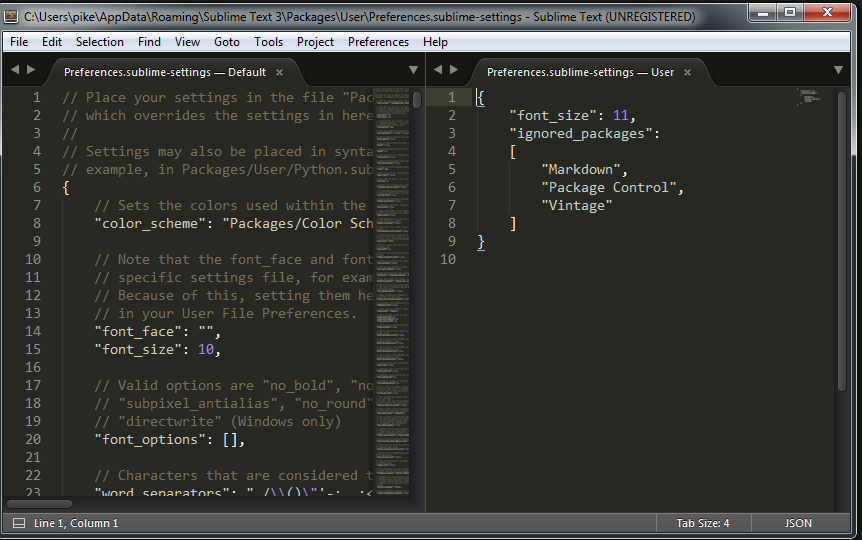The width and height of the screenshot is (862, 540).
Task: Maximize the Sublime Text window
Action: (790, 12)
